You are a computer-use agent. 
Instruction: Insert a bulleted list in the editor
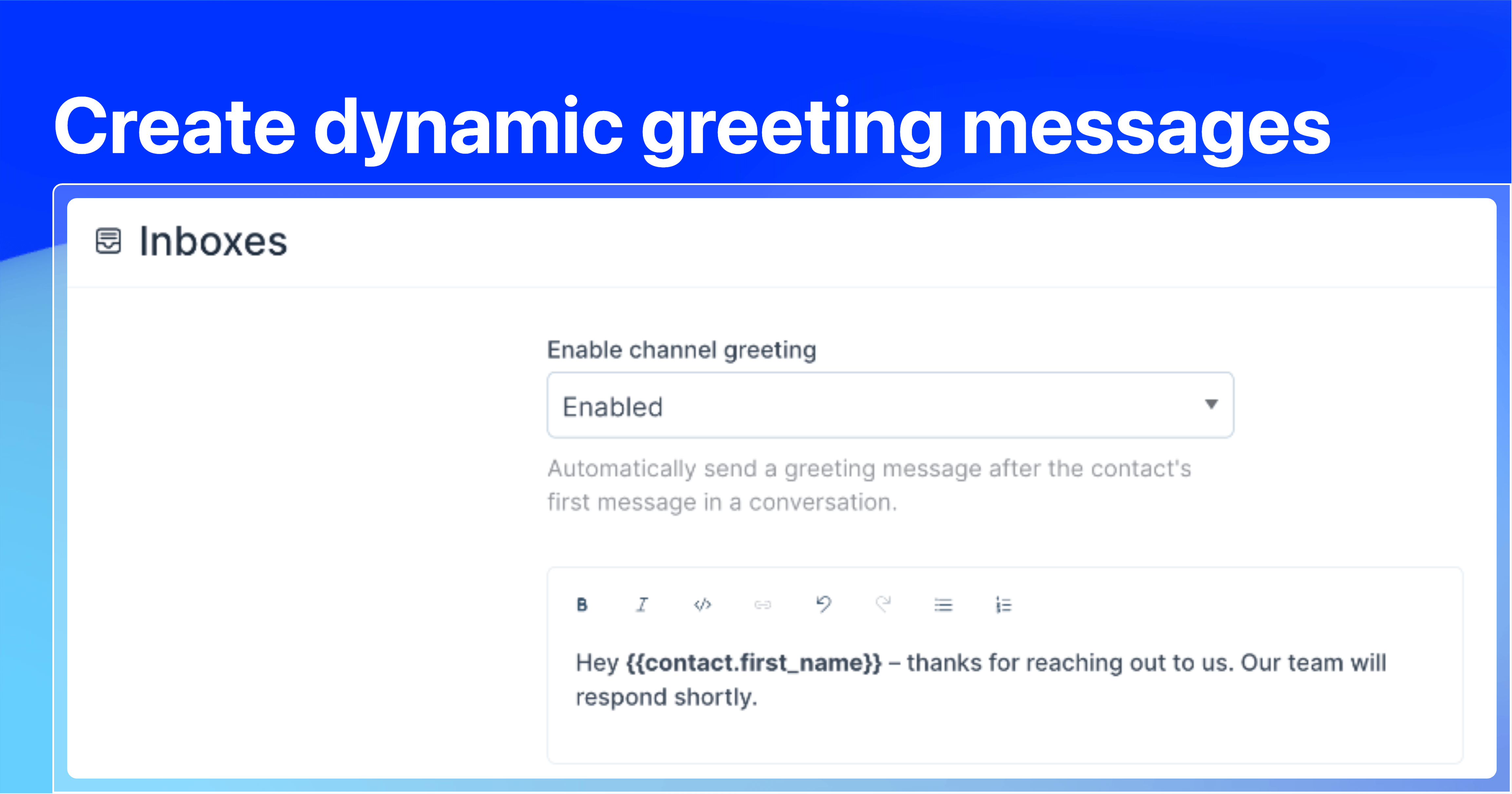(x=943, y=605)
